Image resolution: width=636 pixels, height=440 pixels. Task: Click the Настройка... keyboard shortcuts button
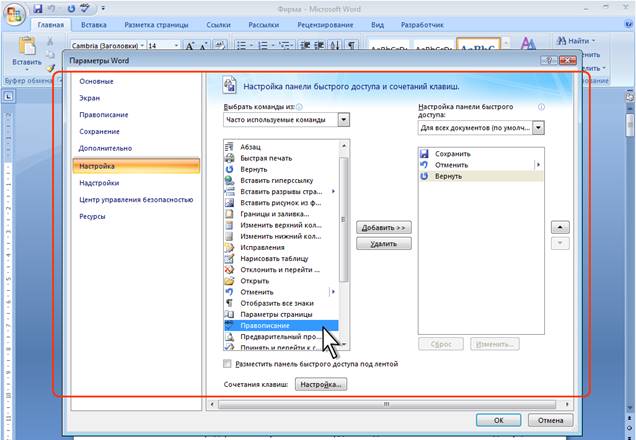pos(320,384)
